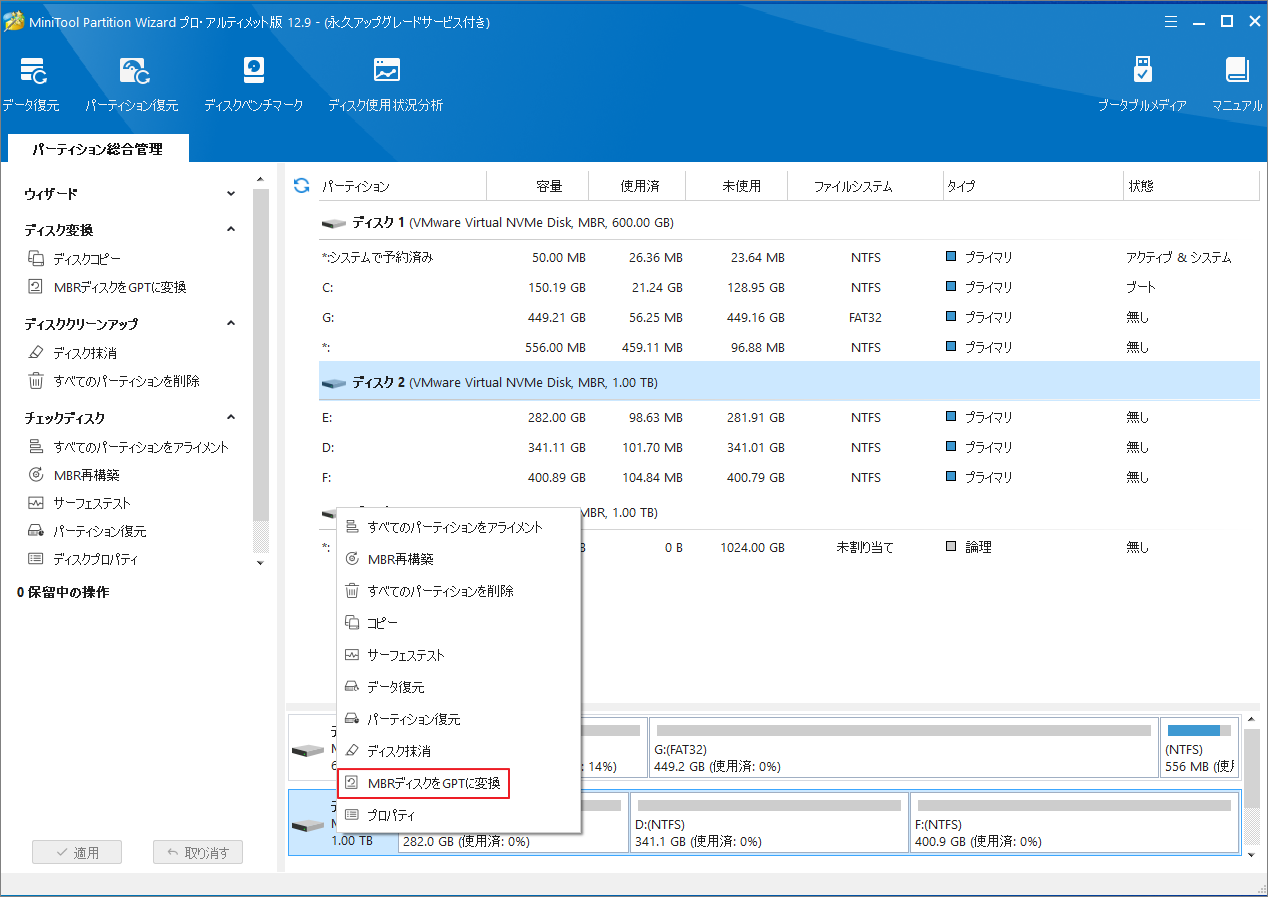Select *:システムで予約済み partition row
The height and width of the screenshot is (897, 1268).
click(x=789, y=257)
